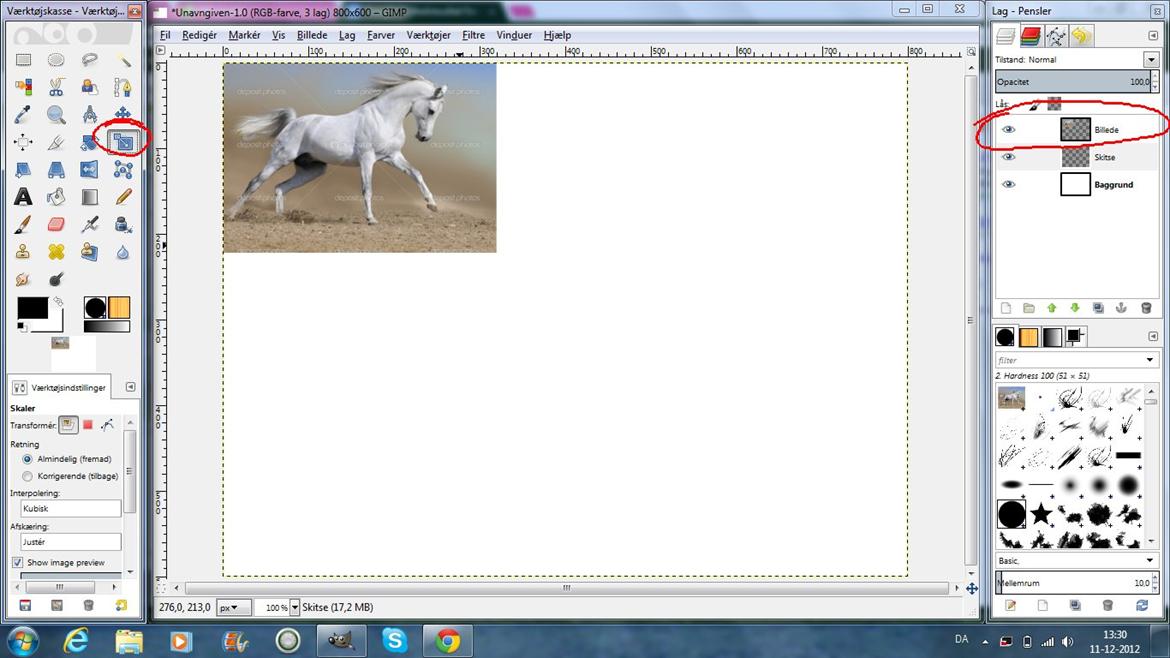Select the Scale tool in toolbox

click(x=123, y=142)
